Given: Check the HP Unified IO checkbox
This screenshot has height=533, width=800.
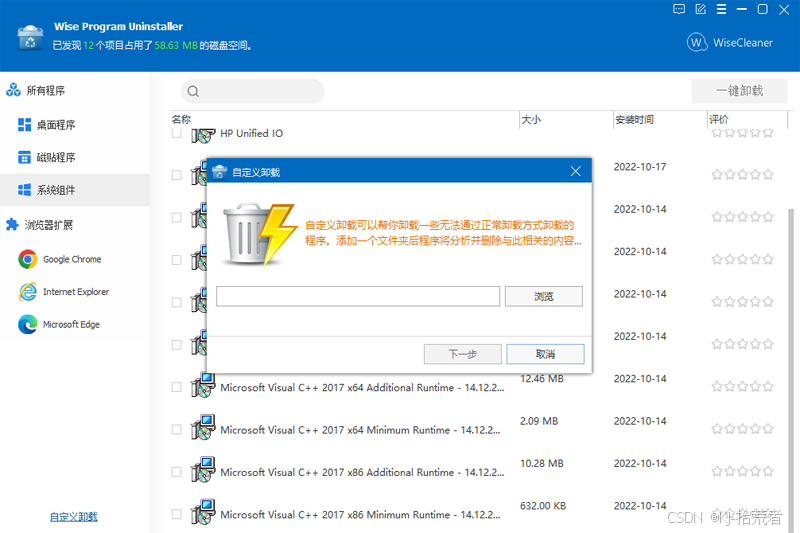Looking at the screenshot, I should pos(177,133).
